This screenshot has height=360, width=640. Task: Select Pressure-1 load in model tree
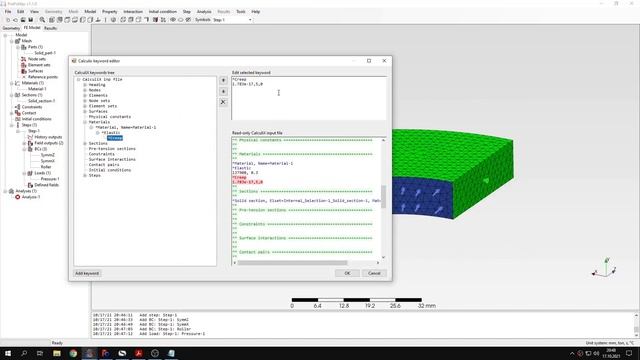tap(50, 179)
